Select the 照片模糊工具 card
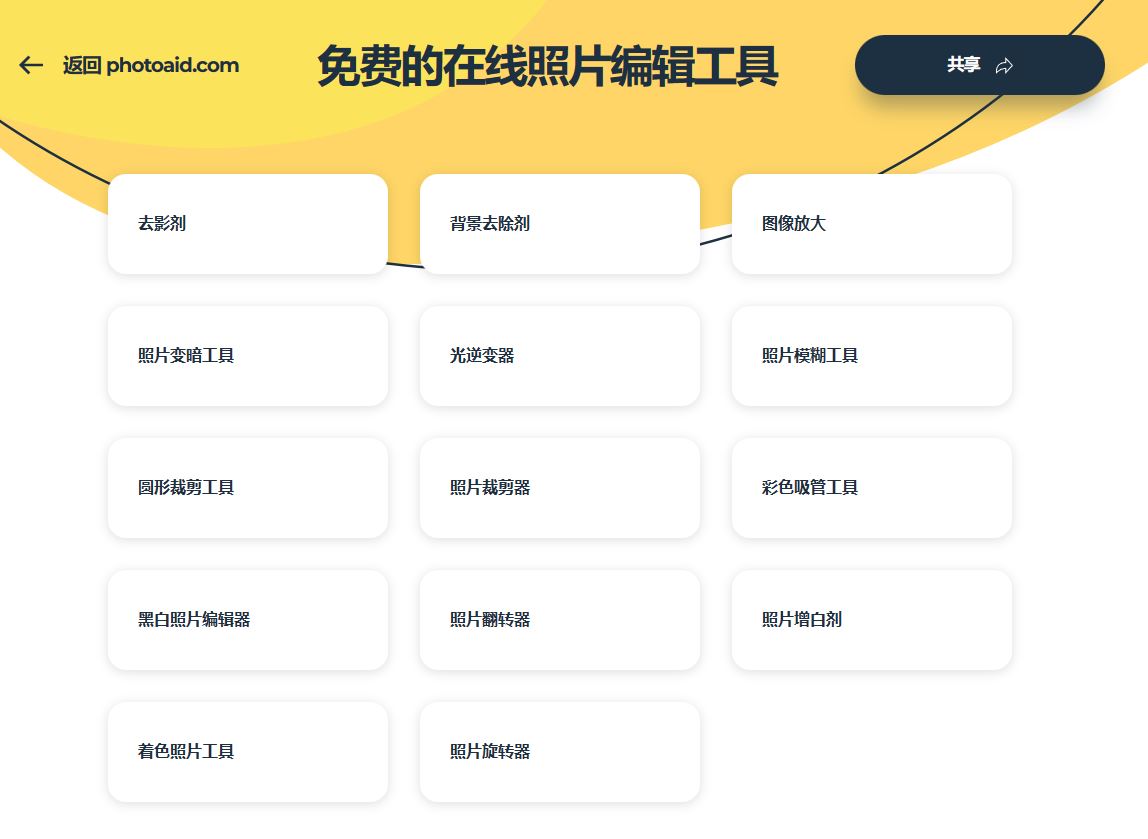 tap(871, 356)
